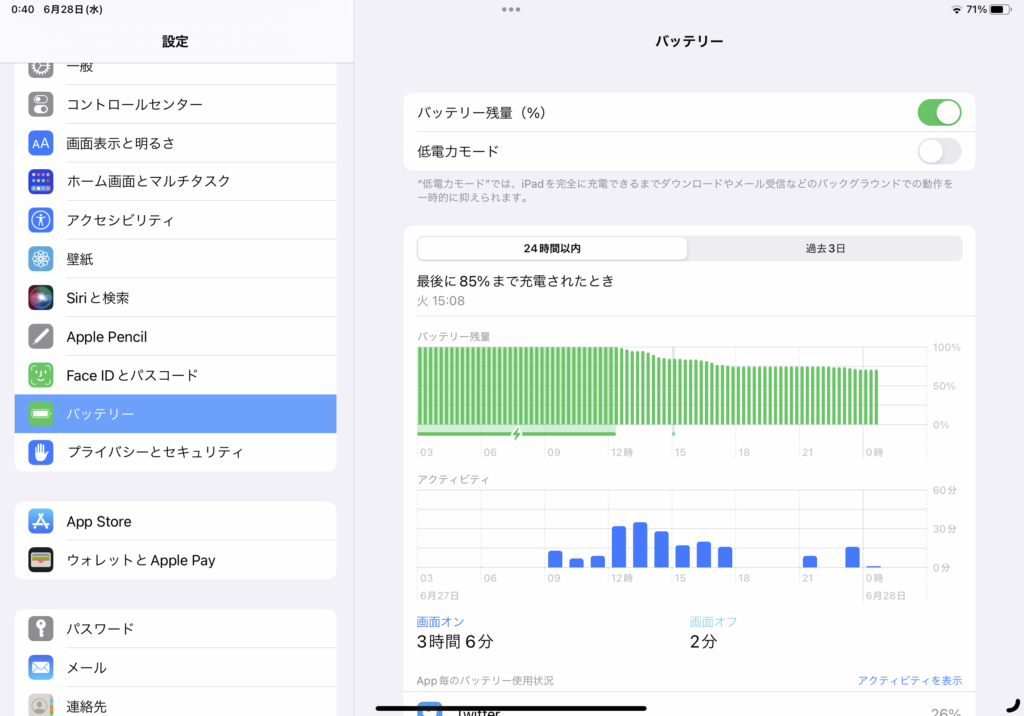Open アクセシビリティ settings
The width and height of the screenshot is (1024, 716).
pyautogui.click(x=175, y=220)
